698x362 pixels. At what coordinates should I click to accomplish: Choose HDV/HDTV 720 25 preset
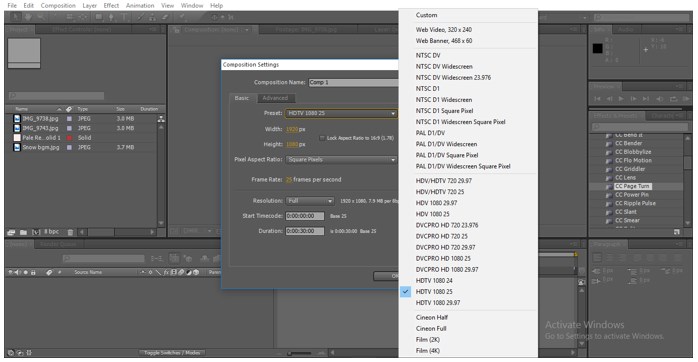pos(440,192)
